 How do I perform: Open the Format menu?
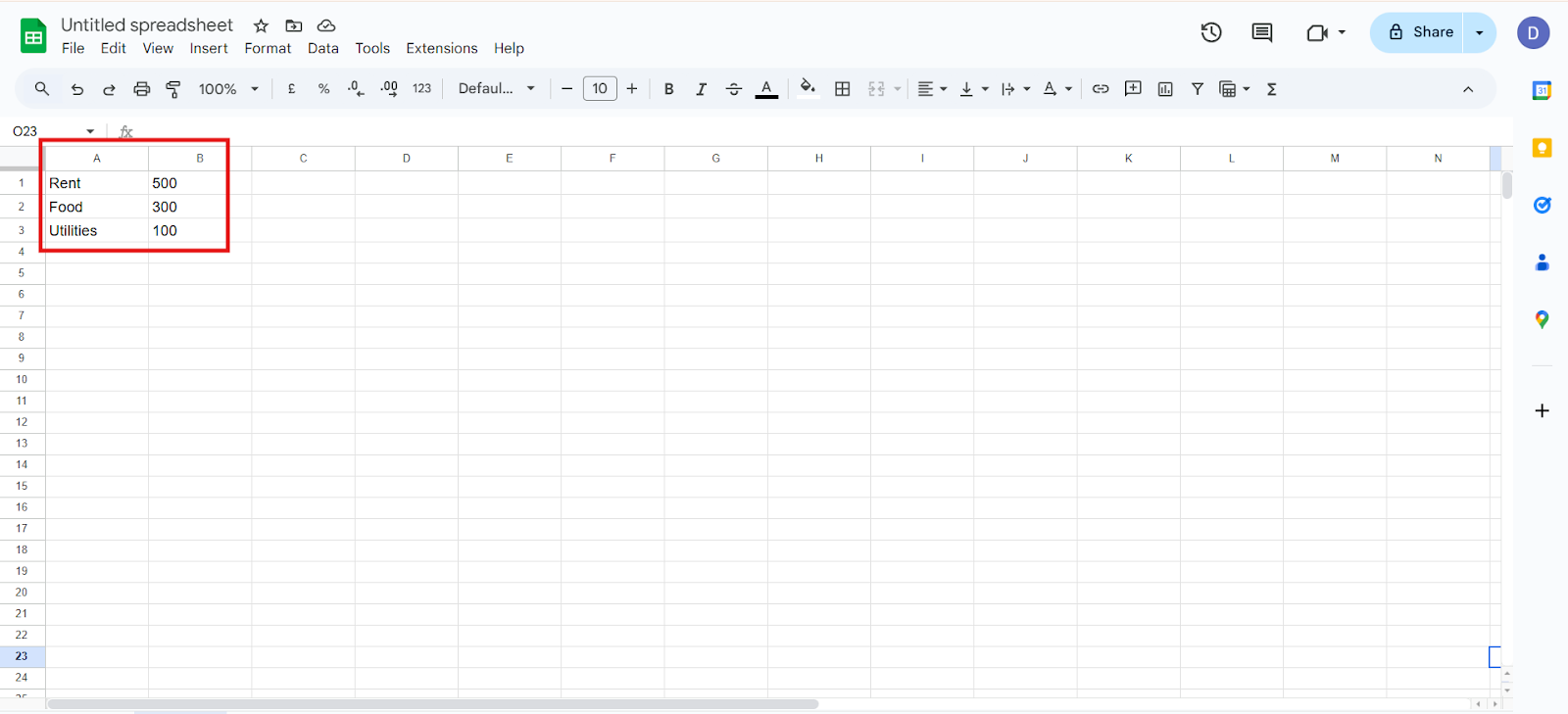click(x=268, y=48)
